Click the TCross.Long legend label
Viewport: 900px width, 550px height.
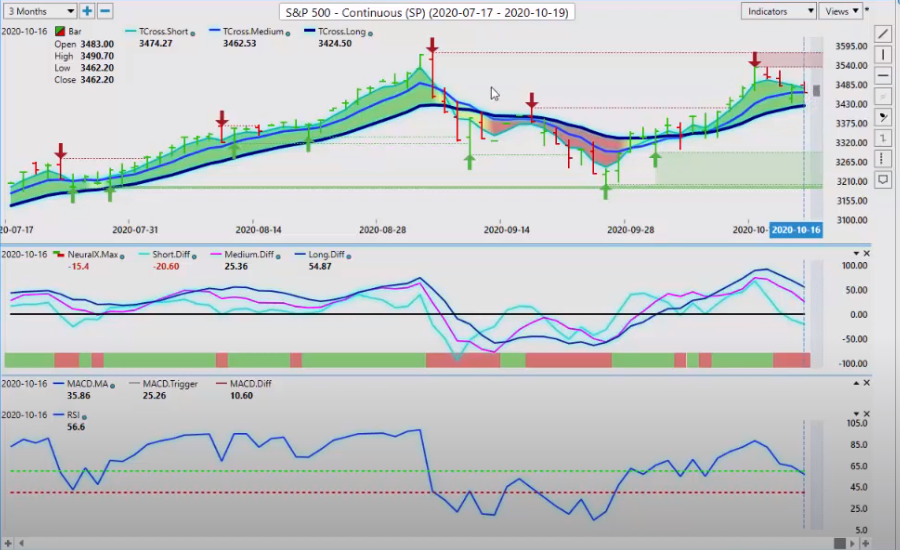(342, 32)
